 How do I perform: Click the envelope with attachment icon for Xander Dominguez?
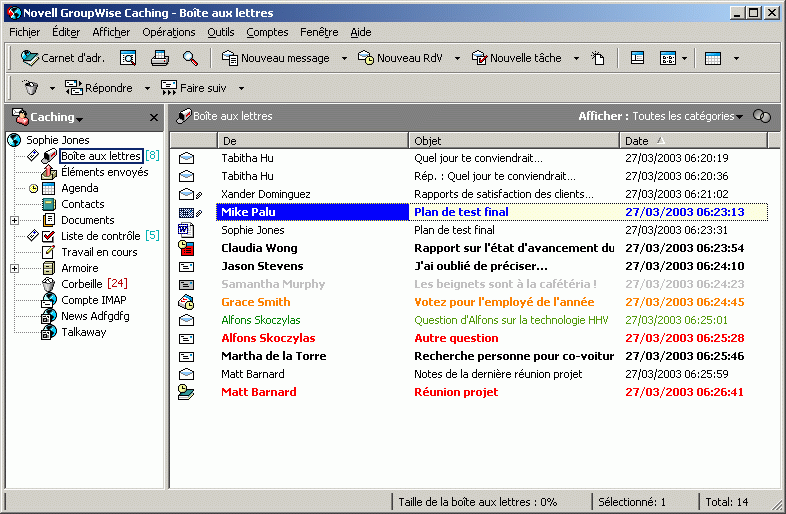190,194
